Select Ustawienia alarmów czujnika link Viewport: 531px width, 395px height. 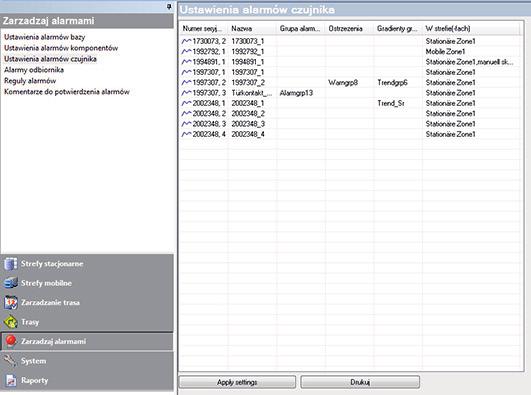tap(50, 59)
